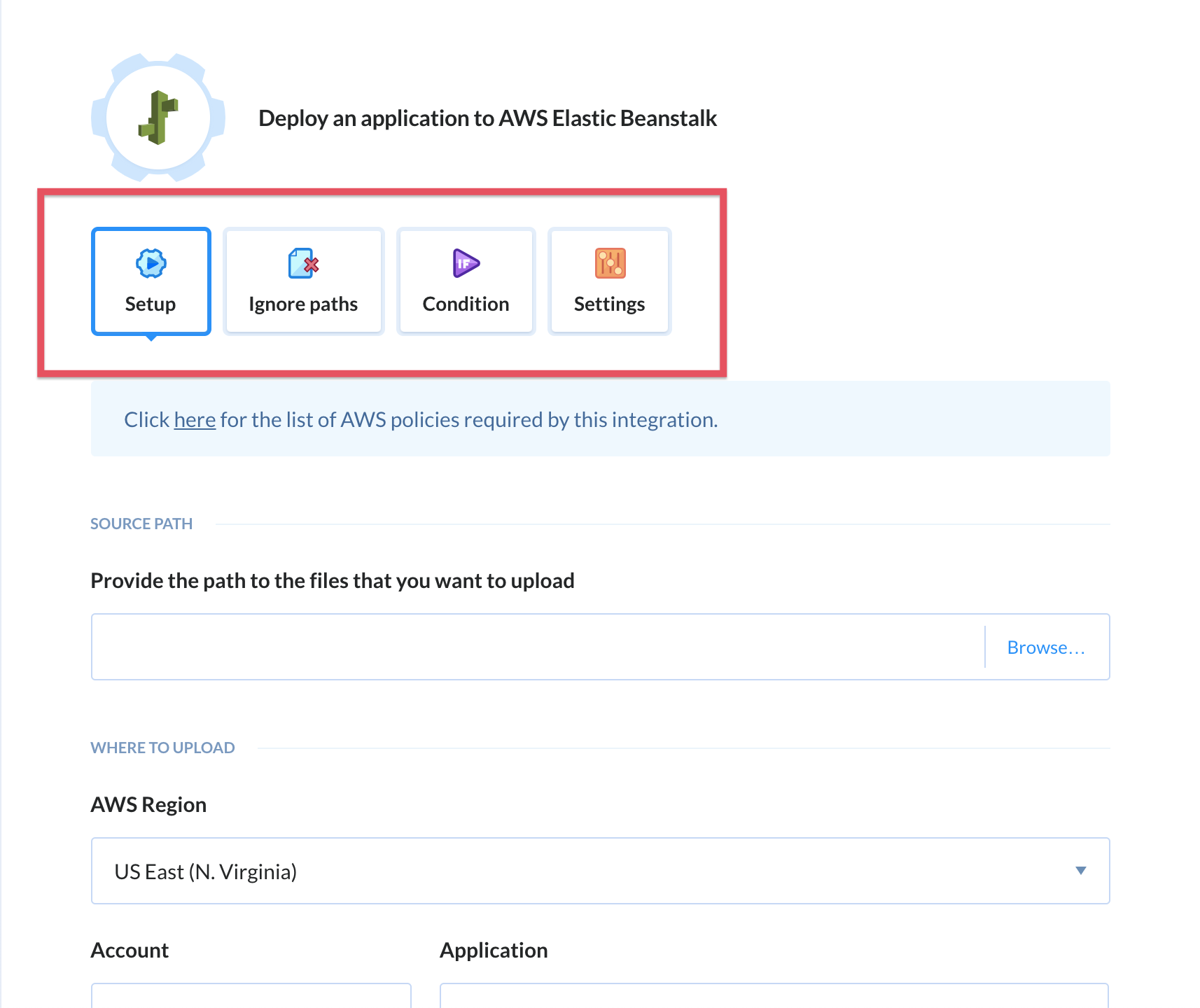
Task: Click the Application field
Action: click(x=774, y=995)
